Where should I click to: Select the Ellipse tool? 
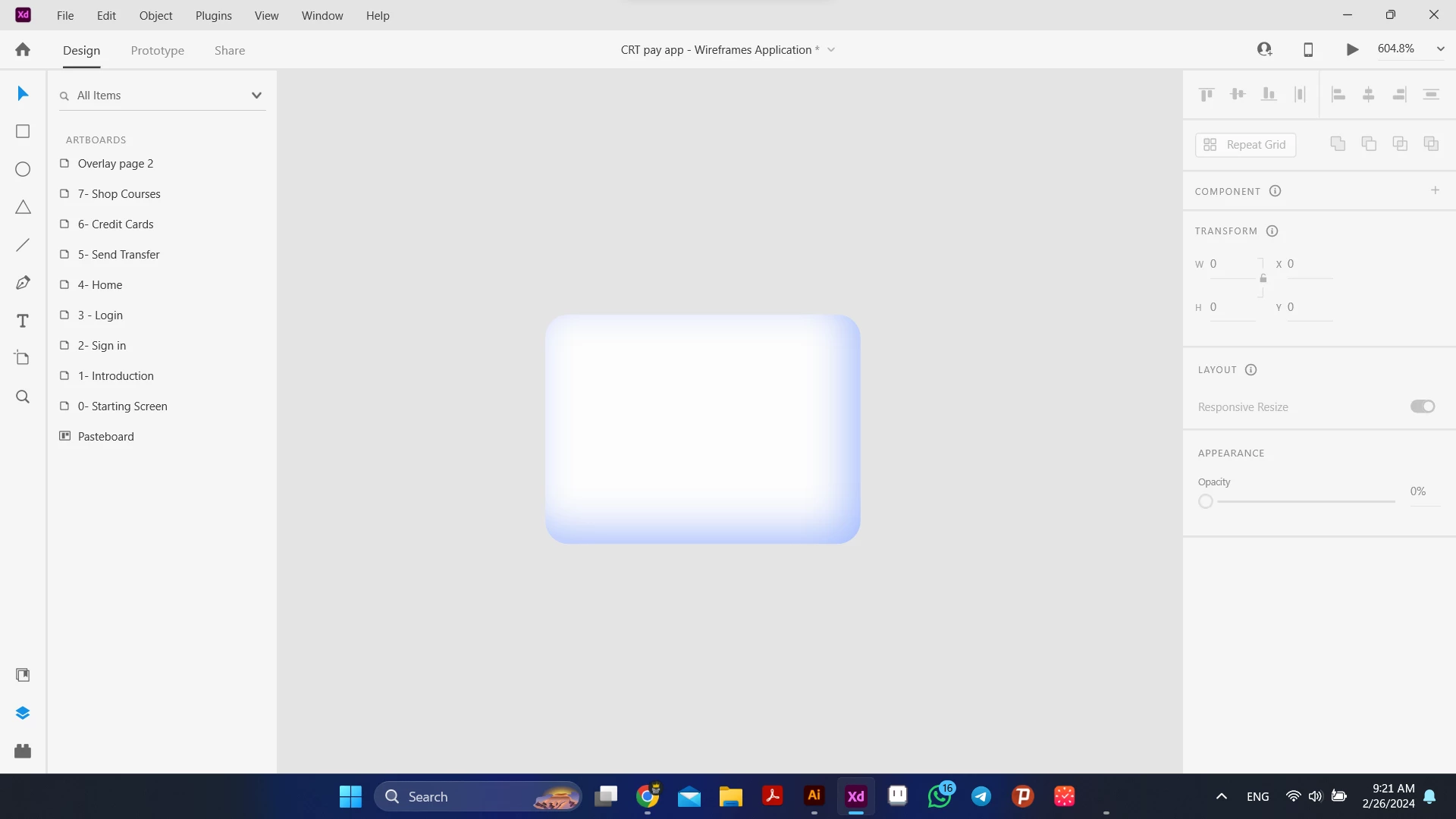point(23,169)
